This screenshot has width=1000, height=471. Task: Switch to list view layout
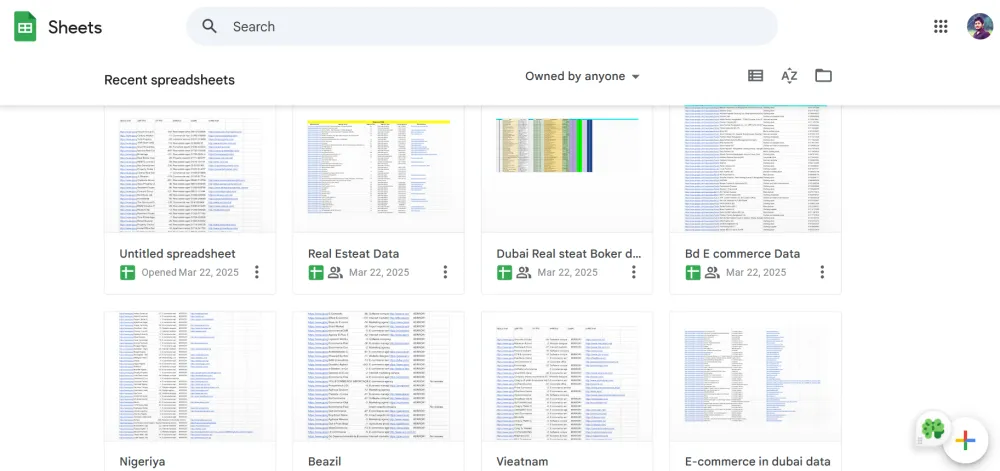click(756, 76)
